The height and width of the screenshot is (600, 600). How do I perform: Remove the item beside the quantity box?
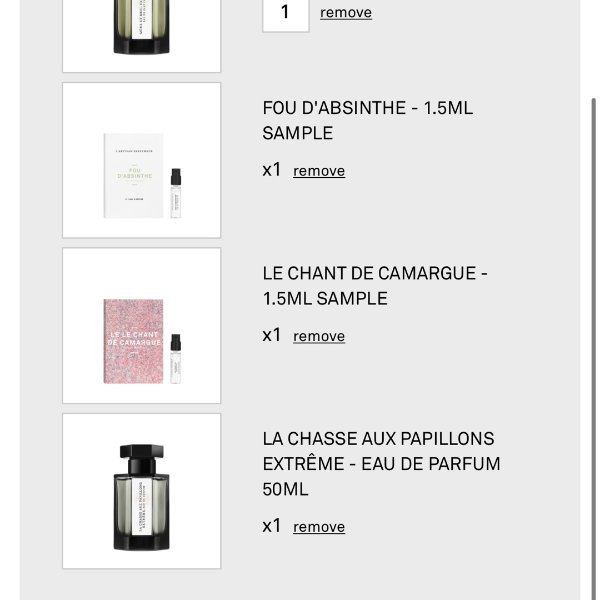[346, 13]
